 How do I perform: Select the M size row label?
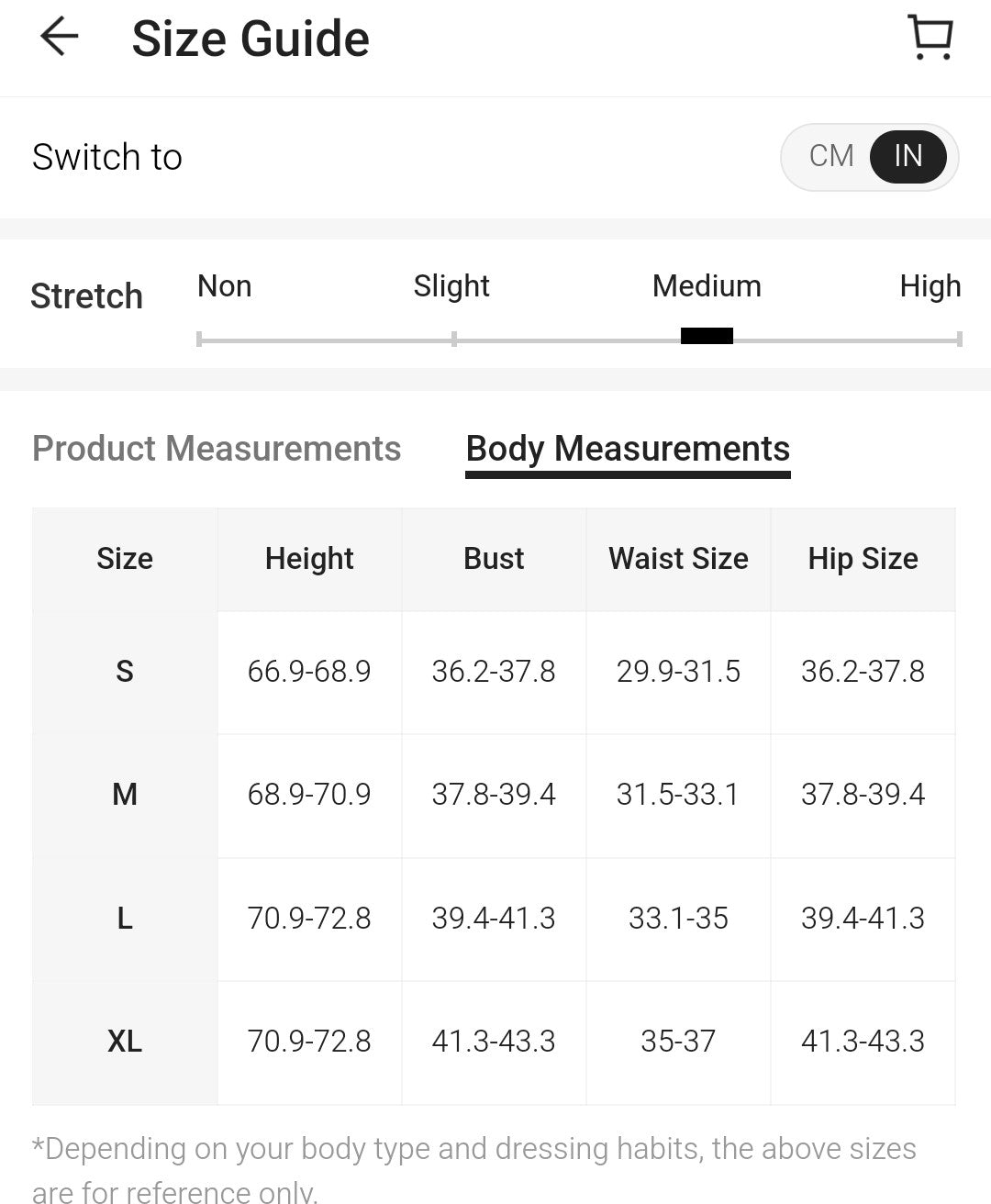125,795
